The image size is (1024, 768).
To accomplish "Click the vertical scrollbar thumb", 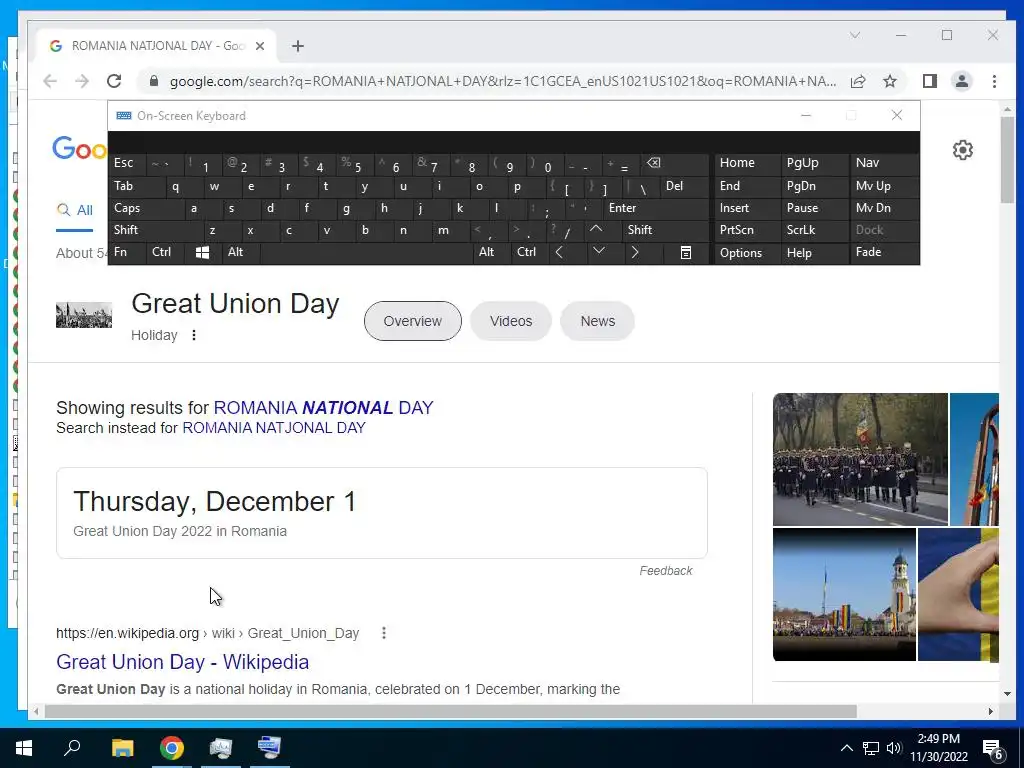I will click(1008, 160).
